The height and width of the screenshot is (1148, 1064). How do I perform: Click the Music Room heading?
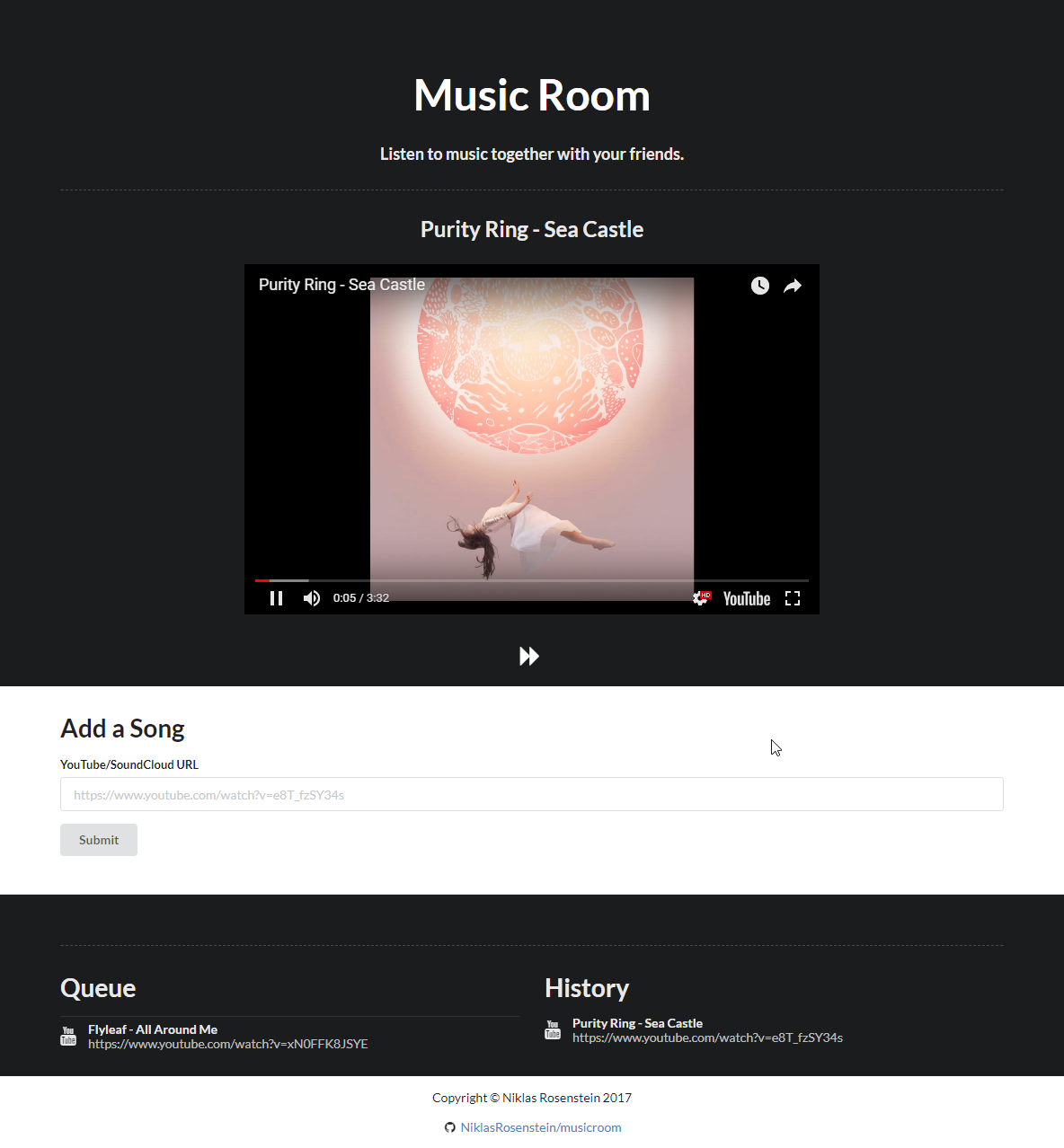pyautogui.click(x=532, y=95)
